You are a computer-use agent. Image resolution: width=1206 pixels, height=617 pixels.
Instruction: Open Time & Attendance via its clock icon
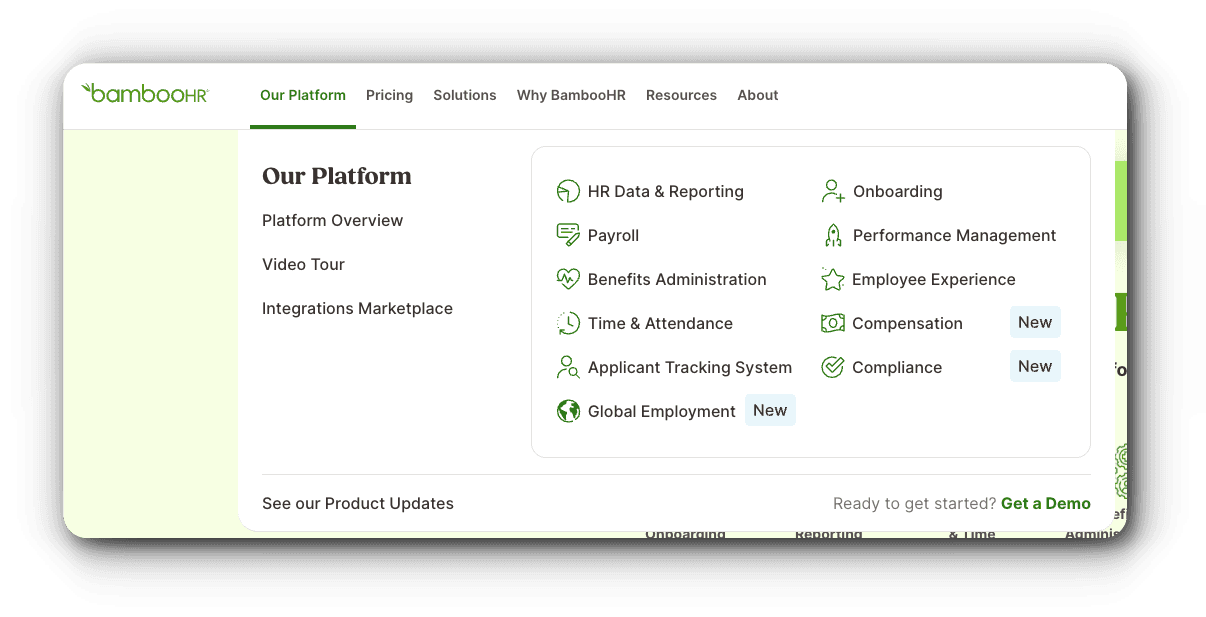point(568,323)
